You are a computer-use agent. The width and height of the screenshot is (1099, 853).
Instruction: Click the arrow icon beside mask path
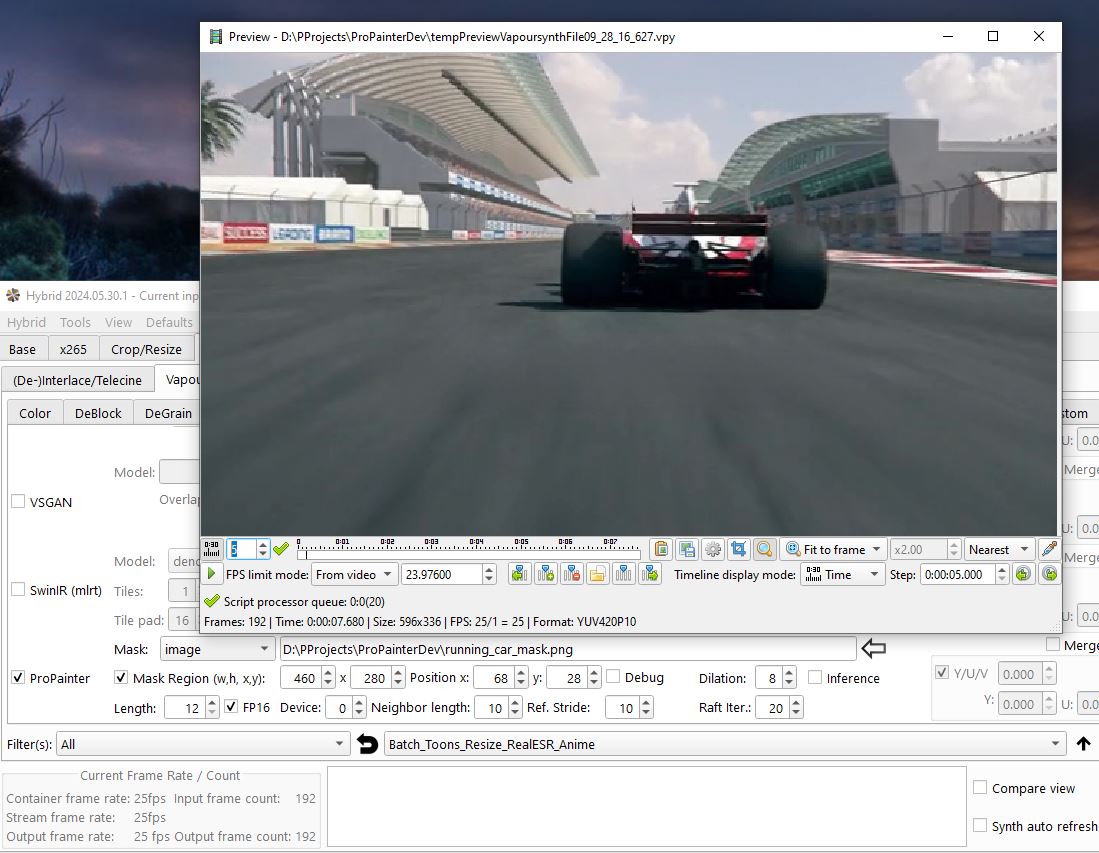(x=873, y=649)
